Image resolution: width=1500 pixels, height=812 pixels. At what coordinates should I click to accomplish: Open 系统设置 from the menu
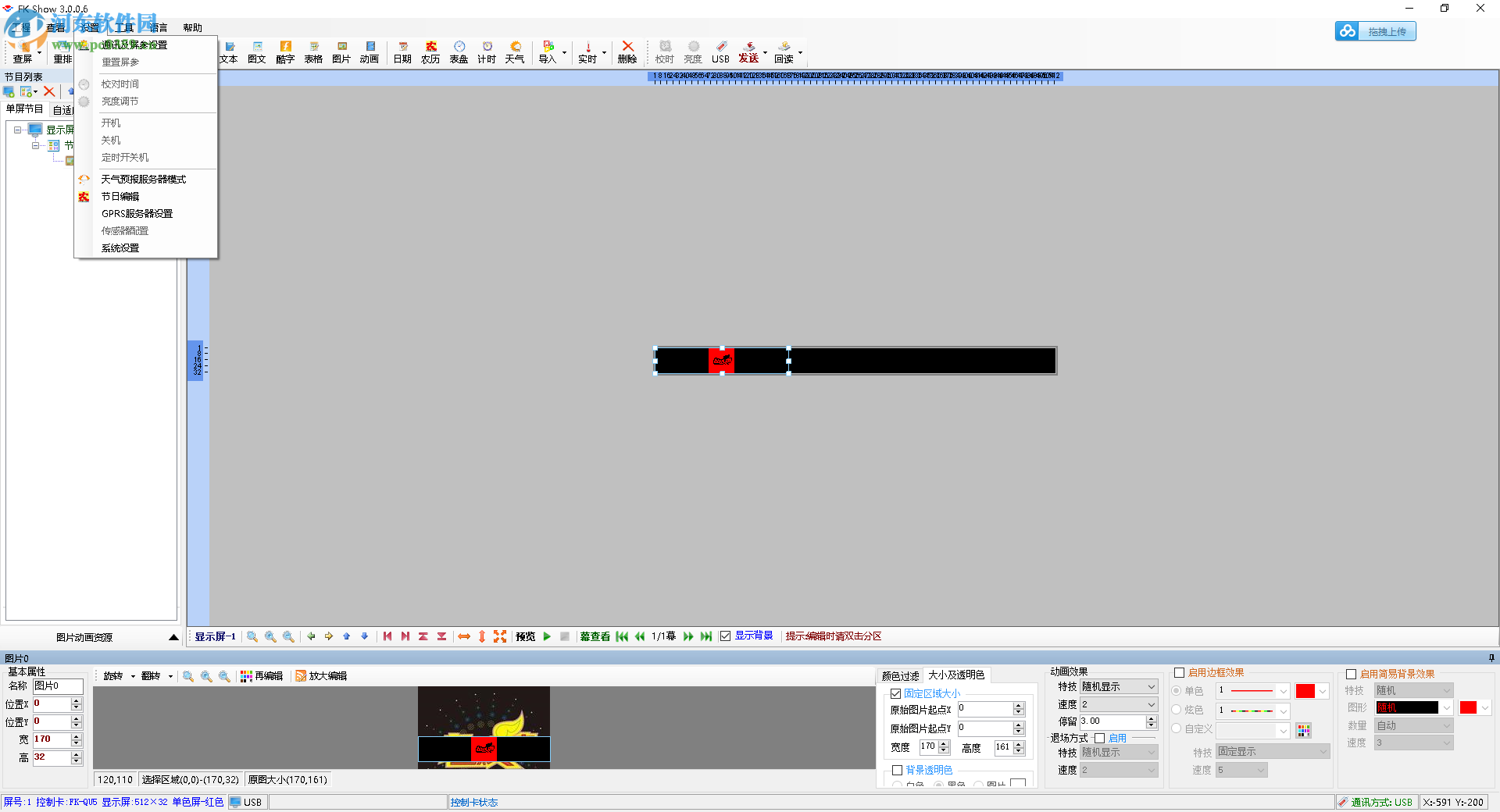pos(120,248)
